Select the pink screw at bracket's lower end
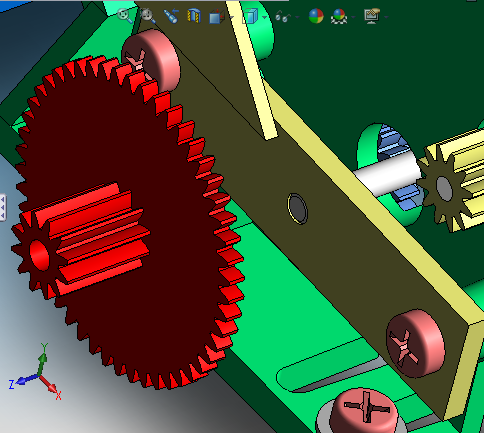The width and height of the screenshot is (484, 433). click(415, 343)
